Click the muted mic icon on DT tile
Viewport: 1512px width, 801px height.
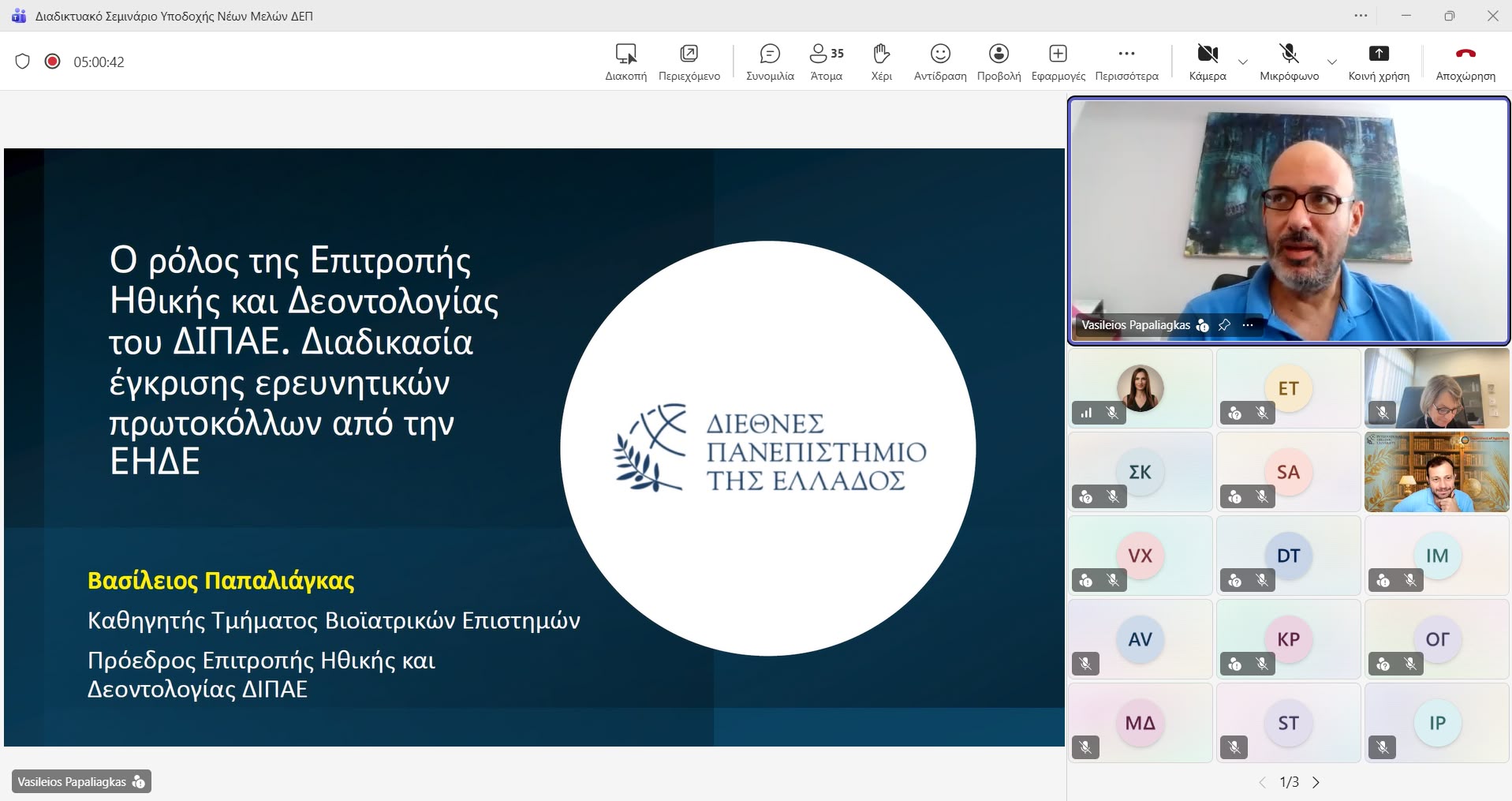point(1262,580)
